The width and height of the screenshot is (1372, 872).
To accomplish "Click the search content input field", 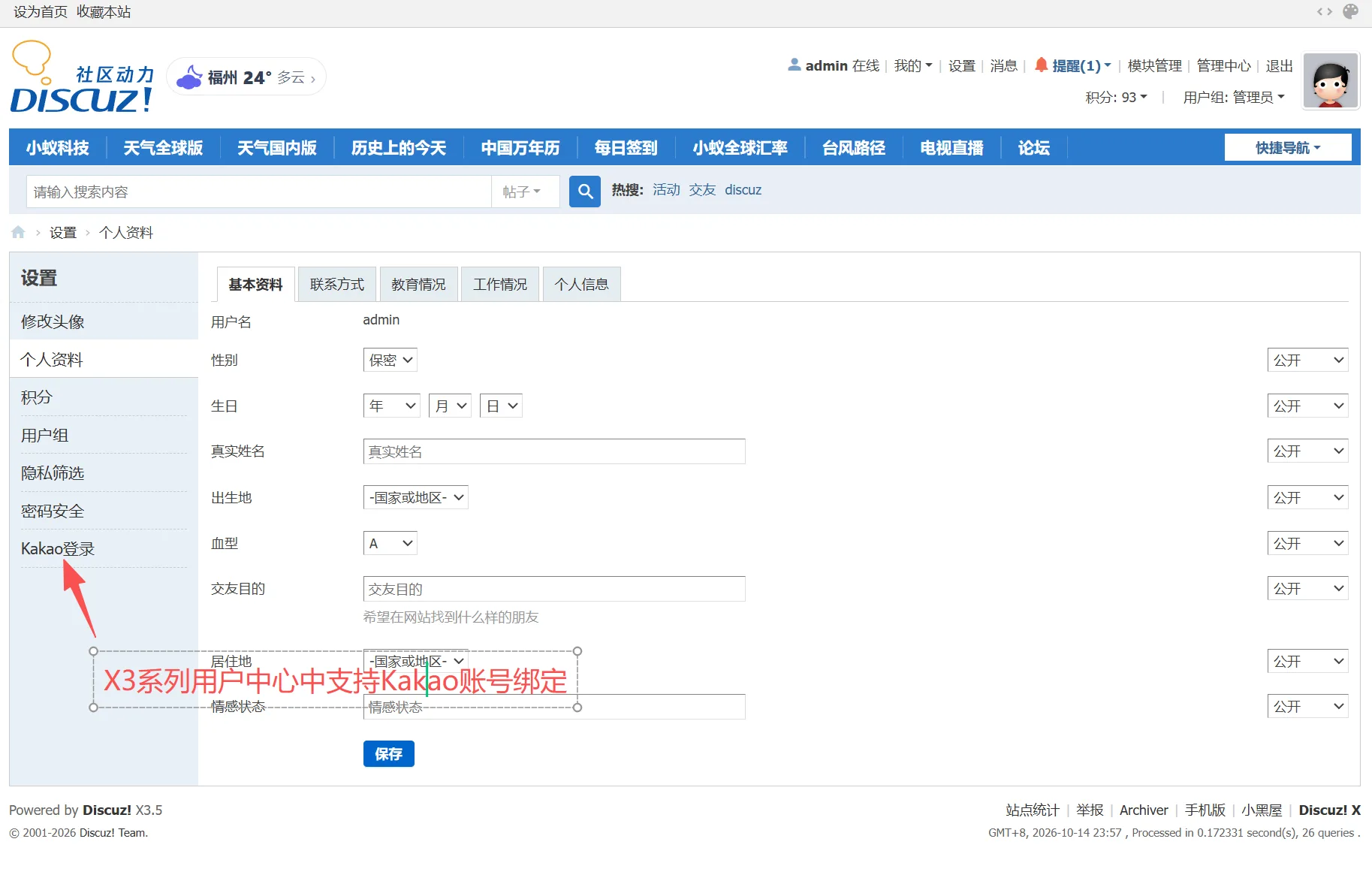I will coord(259,192).
